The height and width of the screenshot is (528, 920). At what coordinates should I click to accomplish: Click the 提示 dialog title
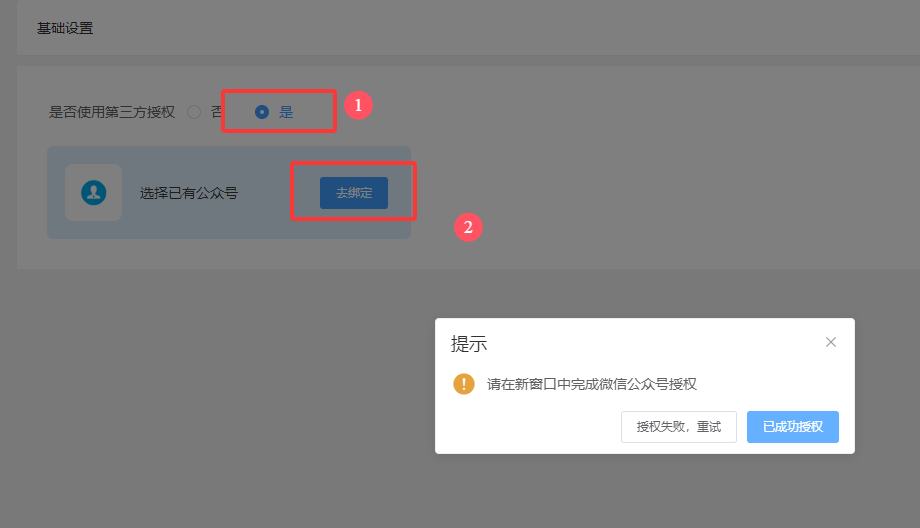point(469,344)
